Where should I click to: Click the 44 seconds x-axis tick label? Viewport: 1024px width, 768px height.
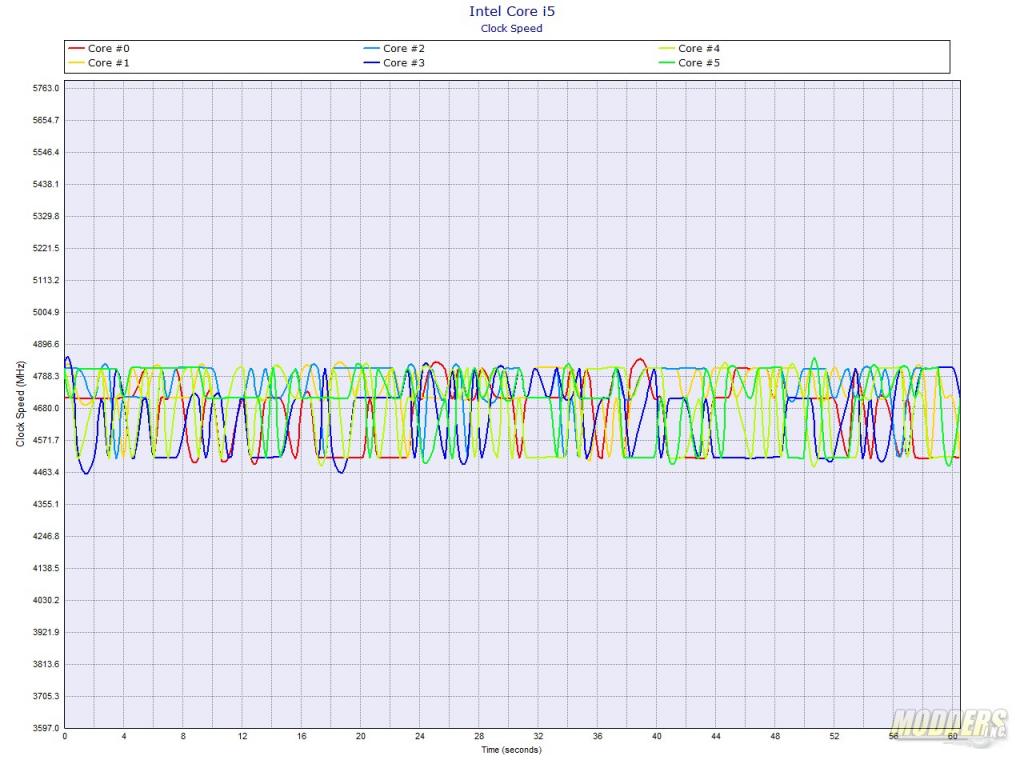tap(716, 736)
